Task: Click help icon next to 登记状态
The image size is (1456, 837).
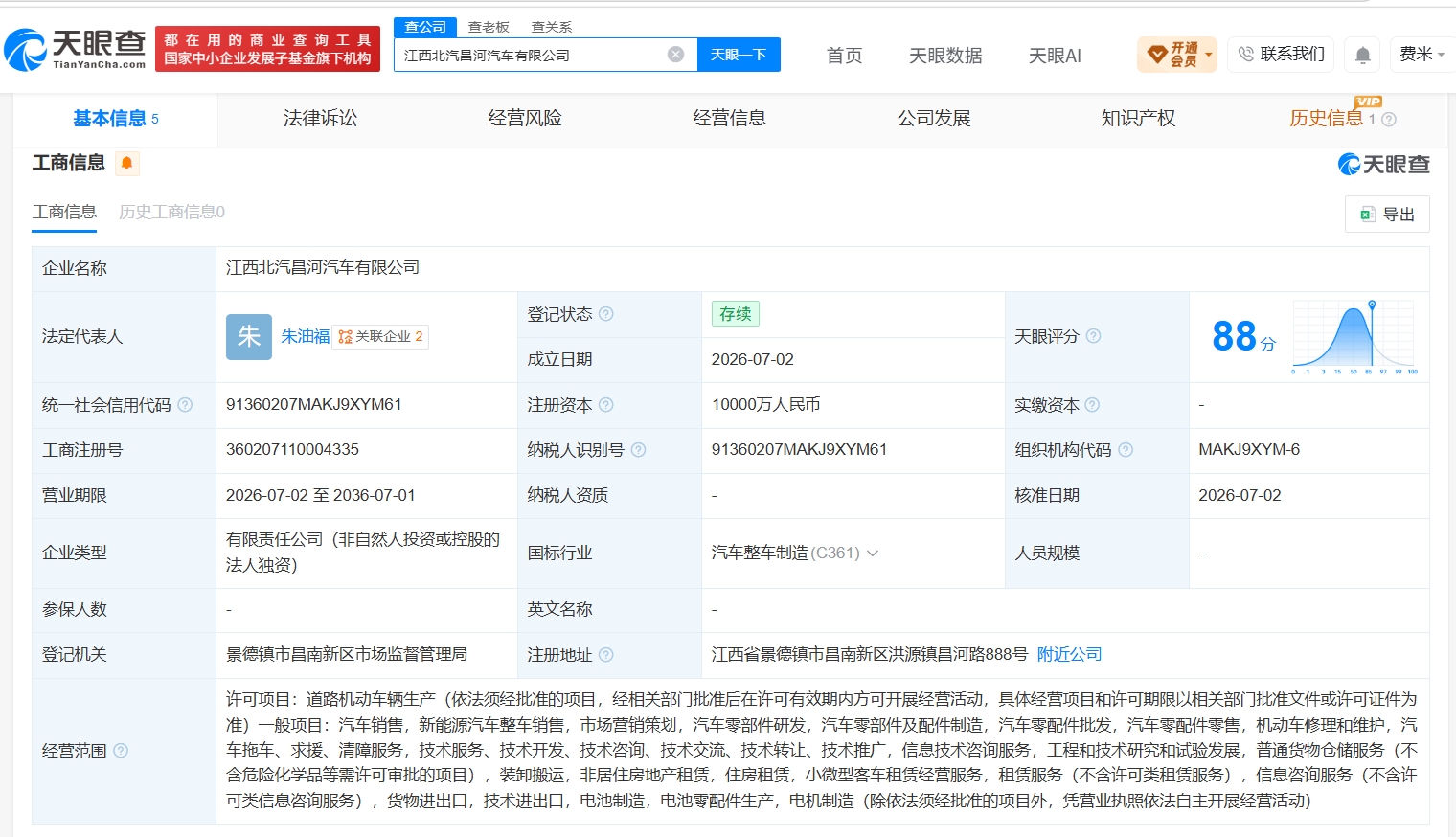Action: tap(606, 314)
